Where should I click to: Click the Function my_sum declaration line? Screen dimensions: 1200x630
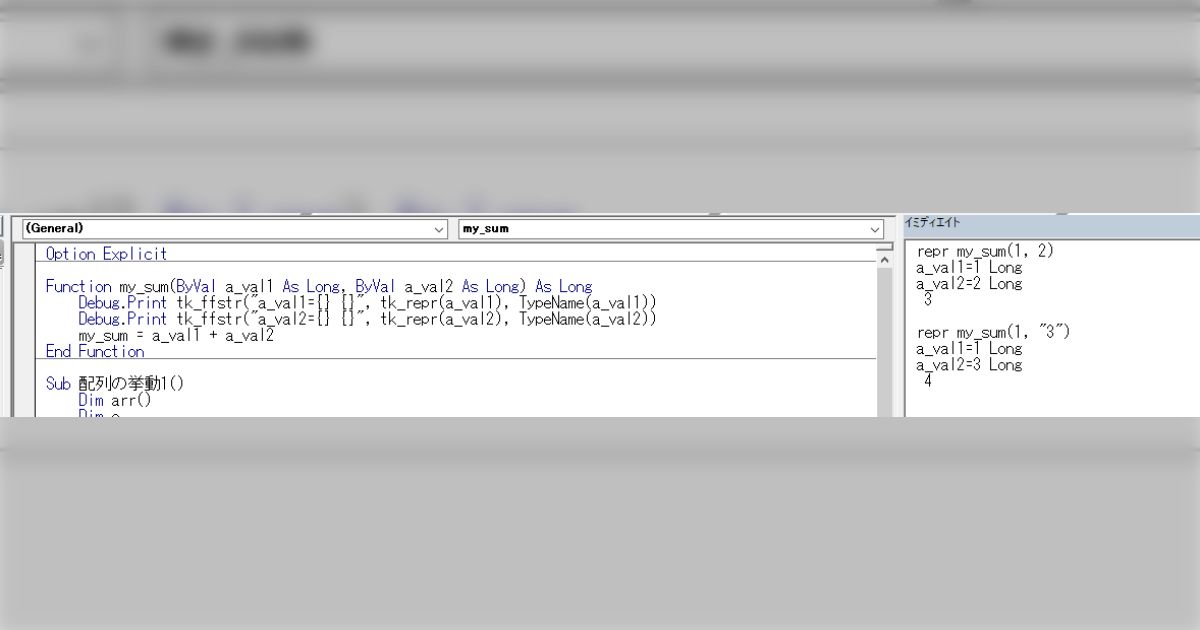(300, 286)
